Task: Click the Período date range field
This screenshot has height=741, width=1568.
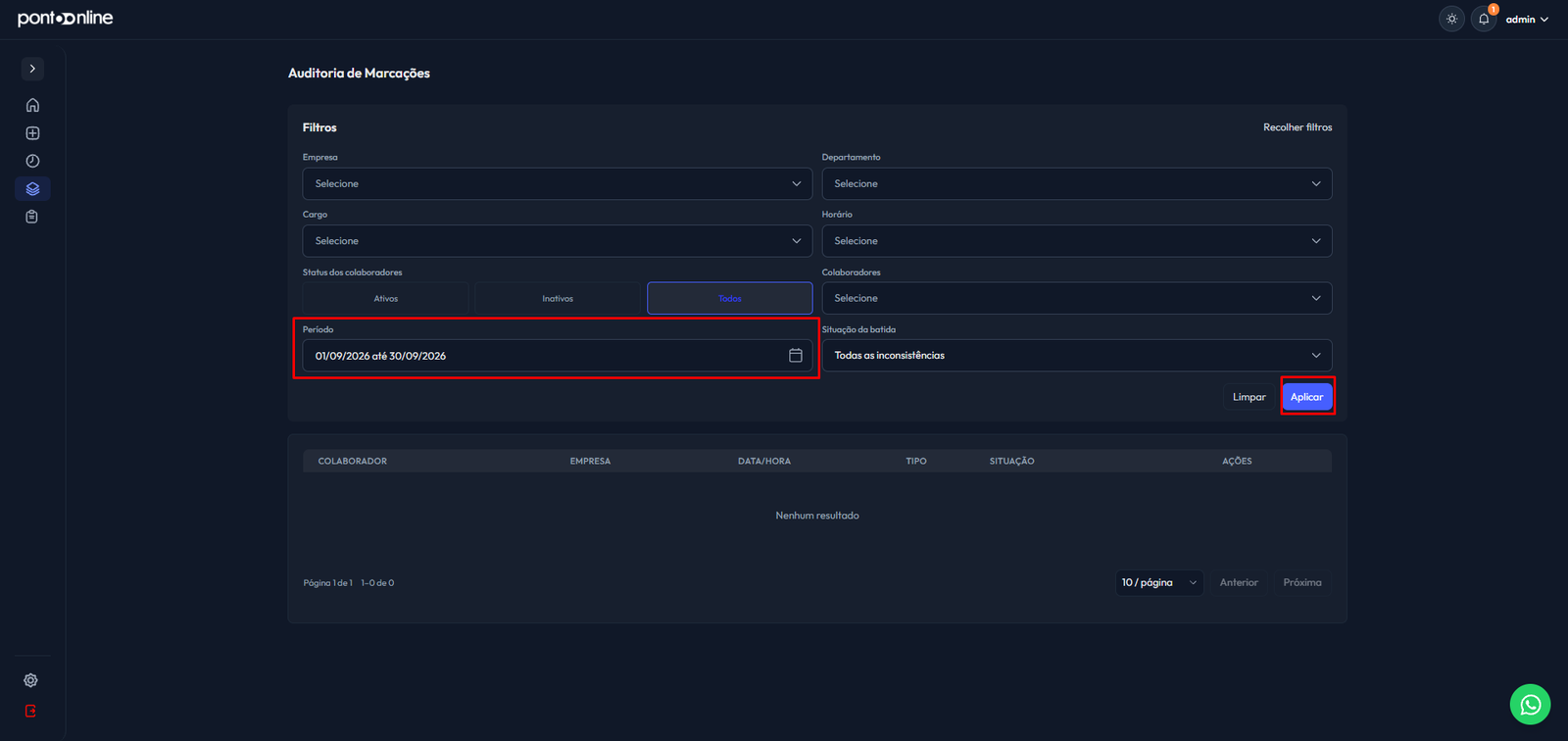Action: [x=558, y=356]
